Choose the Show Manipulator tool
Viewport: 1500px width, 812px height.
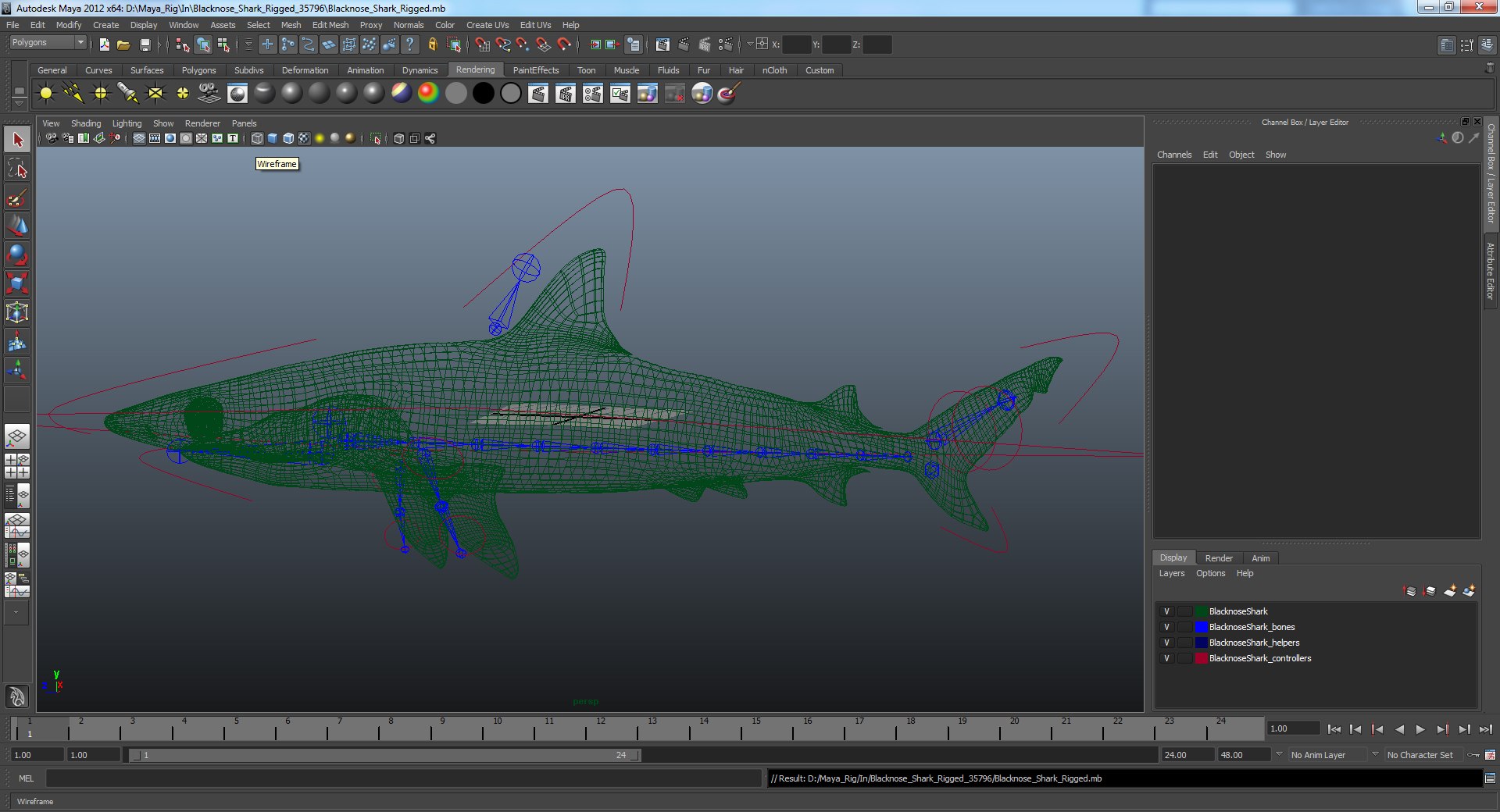17,371
